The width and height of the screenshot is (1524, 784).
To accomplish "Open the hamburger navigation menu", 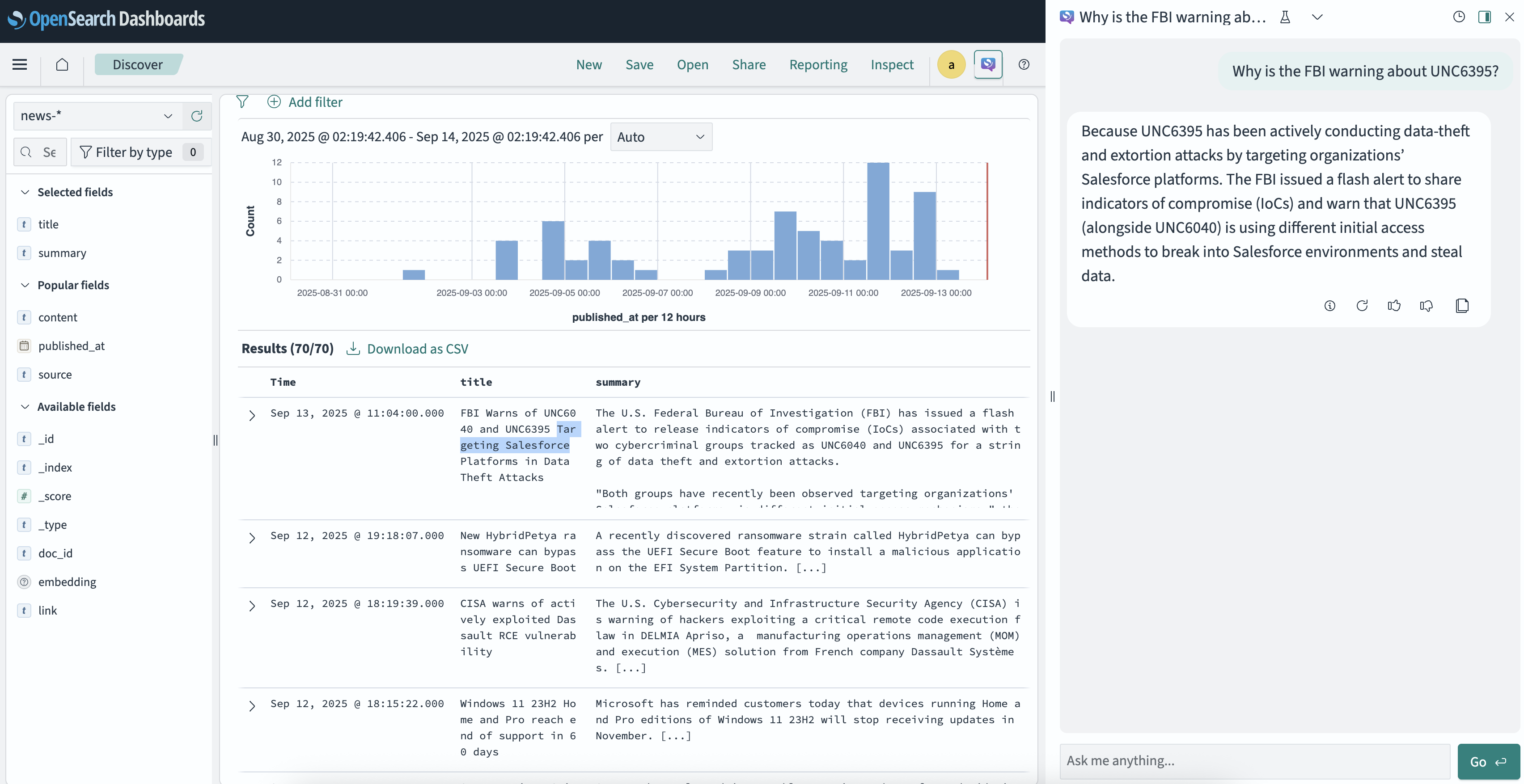I will [20, 64].
